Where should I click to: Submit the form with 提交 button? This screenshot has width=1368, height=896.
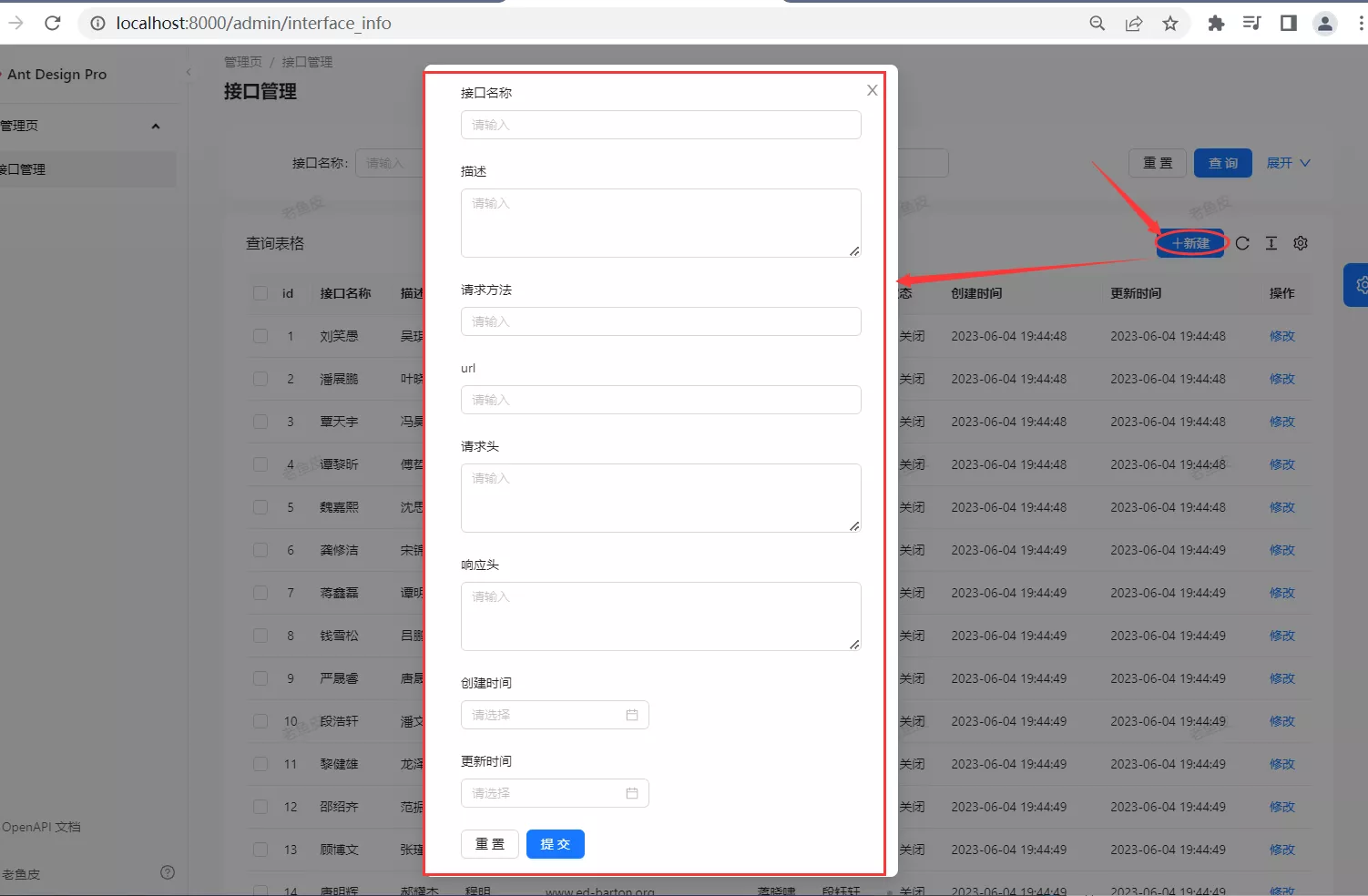point(556,844)
